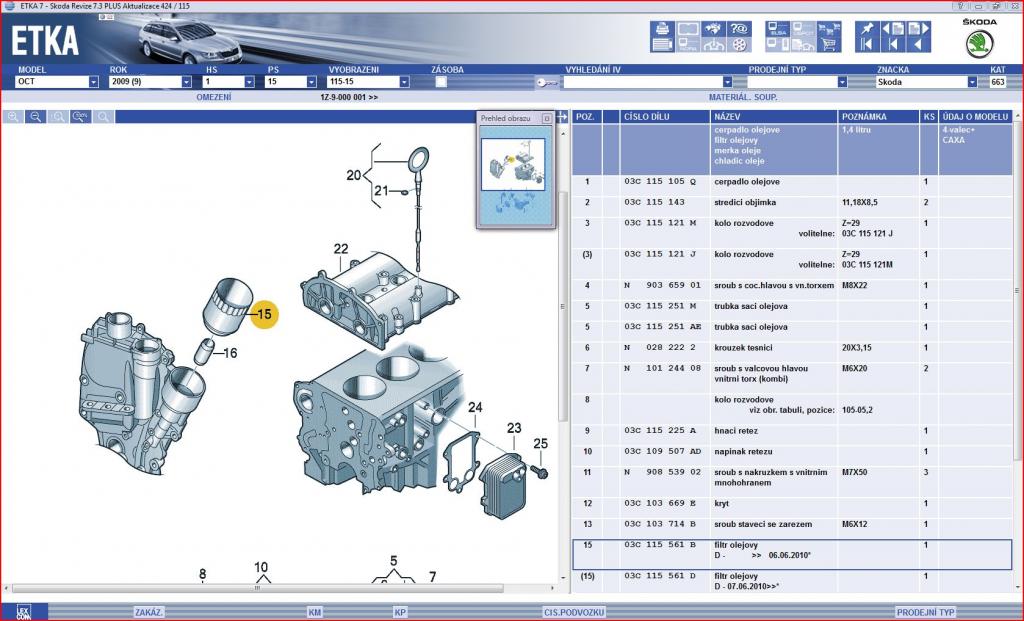Viewport: 1024px width, 621px height.
Task: Click the key icon beside the search field
Action: click(547, 83)
